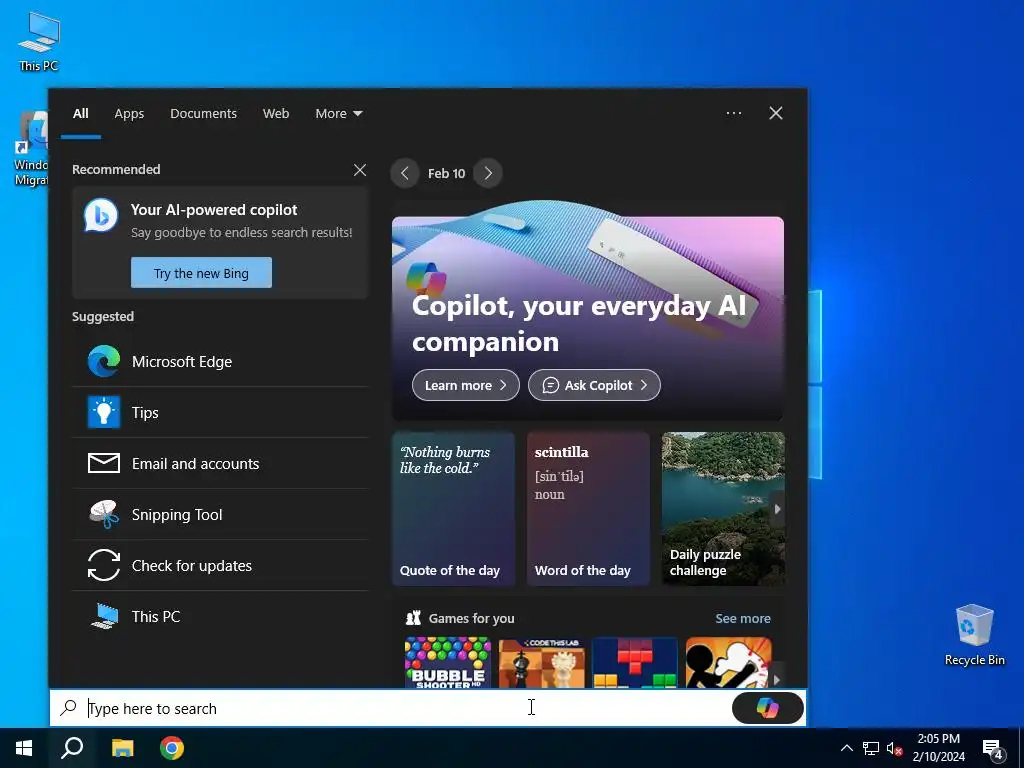Open Email and accounts envelope icon

pyautogui.click(x=104, y=463)
